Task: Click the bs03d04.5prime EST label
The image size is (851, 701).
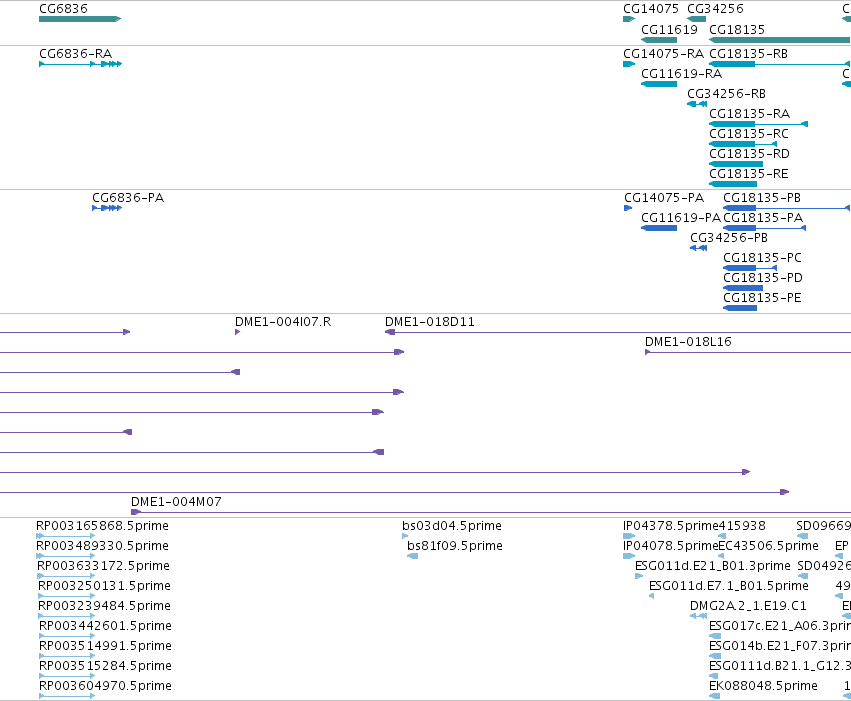Action: point(452,526)
